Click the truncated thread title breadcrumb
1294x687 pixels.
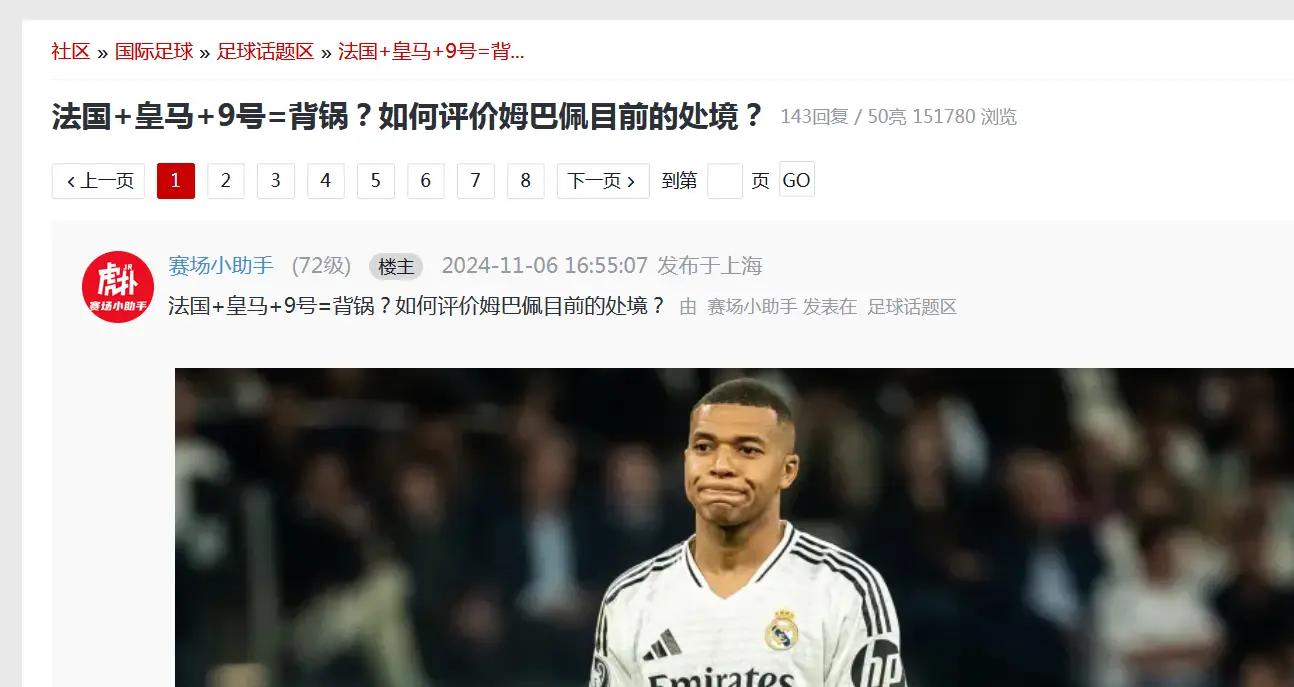click(431, 52)
